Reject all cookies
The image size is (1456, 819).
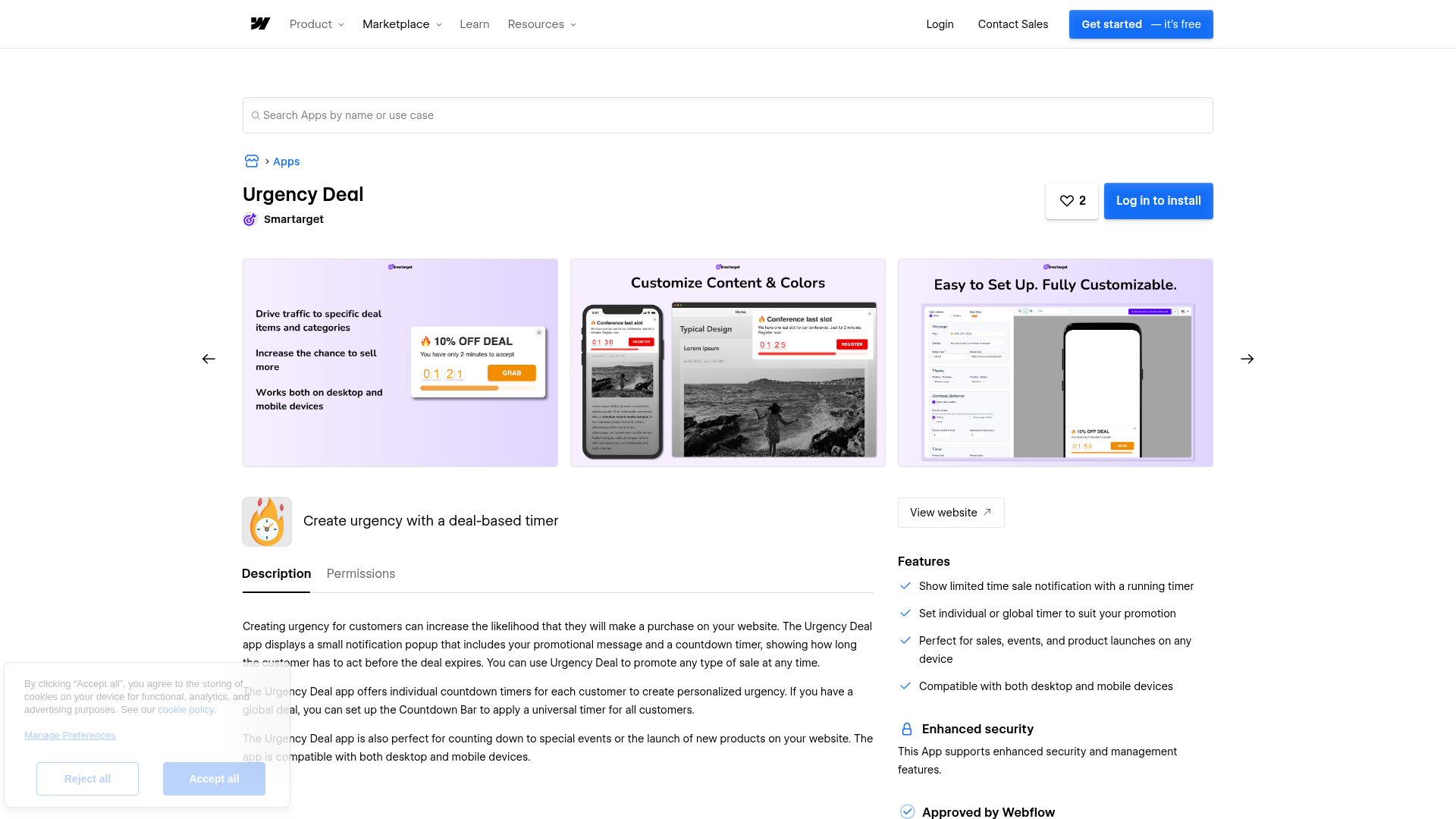(87, 779)
